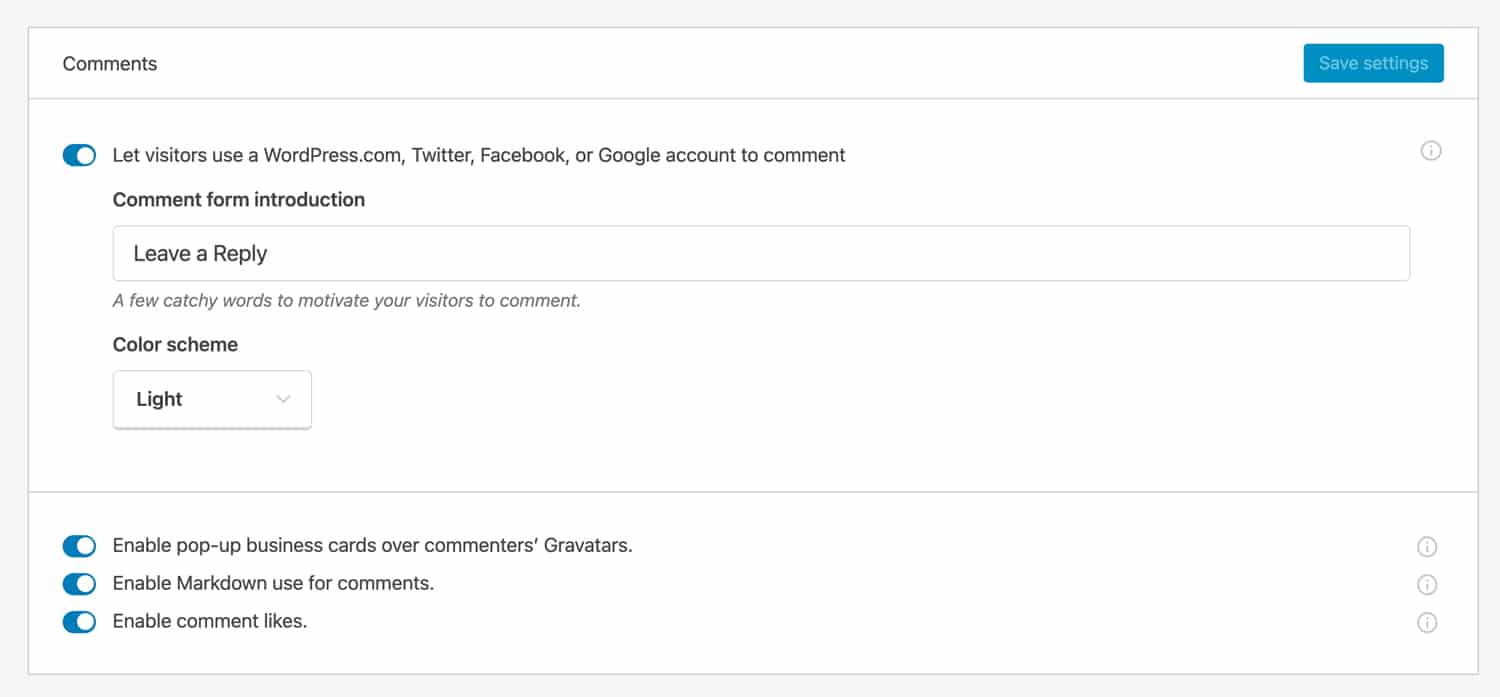The width and height of the screenshot is (1500, 697).
Task: Click the Comment form introduction label
Action: point(239,199)
